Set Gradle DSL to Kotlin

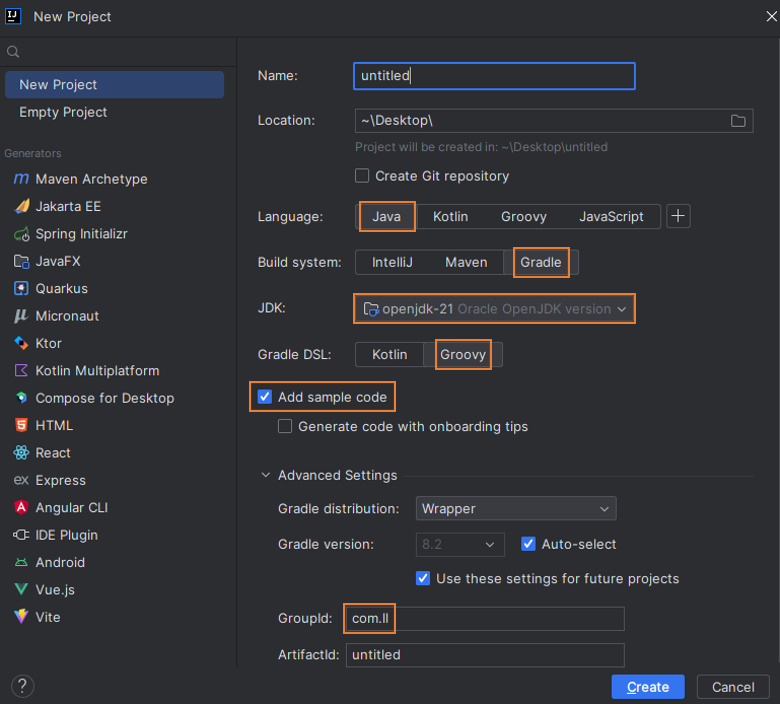click(x=390, y=354)
